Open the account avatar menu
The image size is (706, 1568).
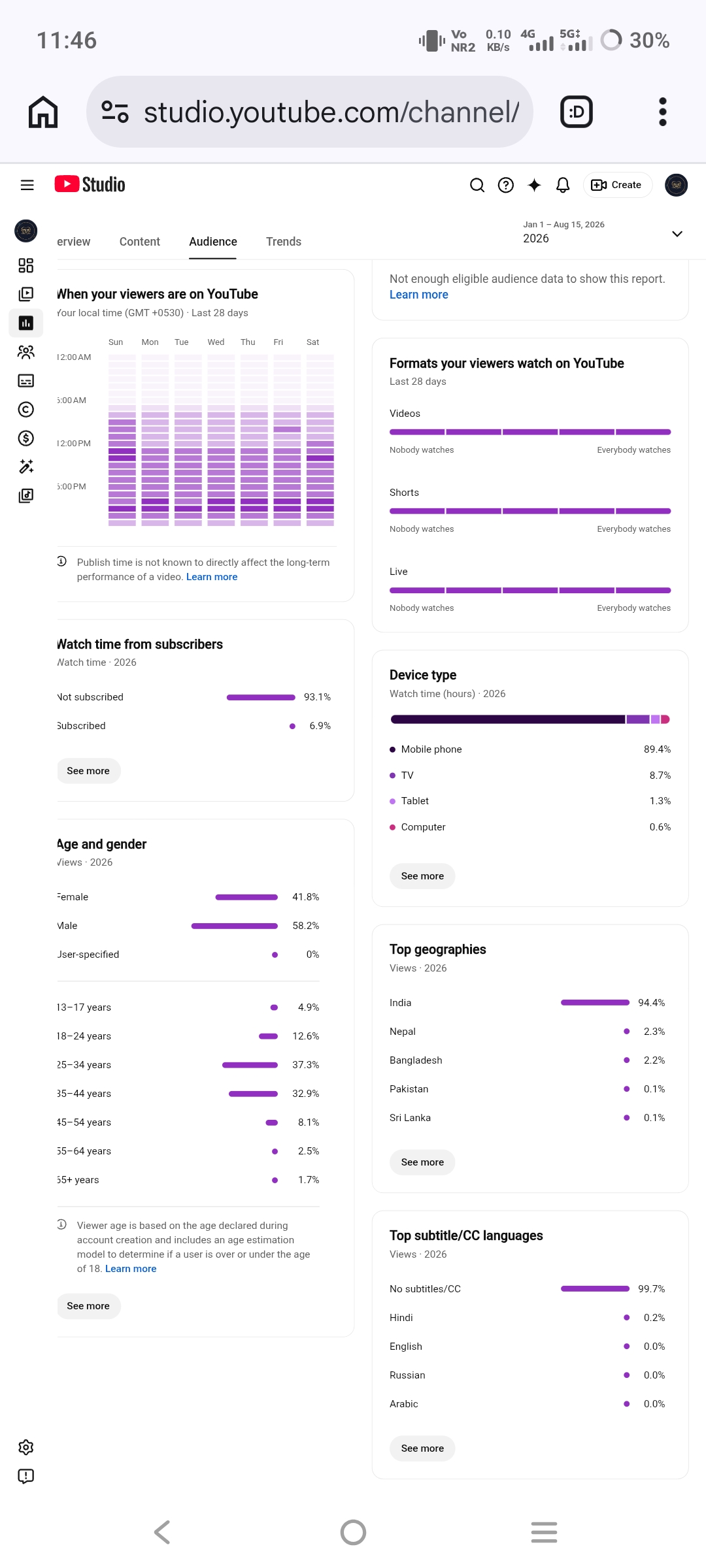click(x=677, y=185)
